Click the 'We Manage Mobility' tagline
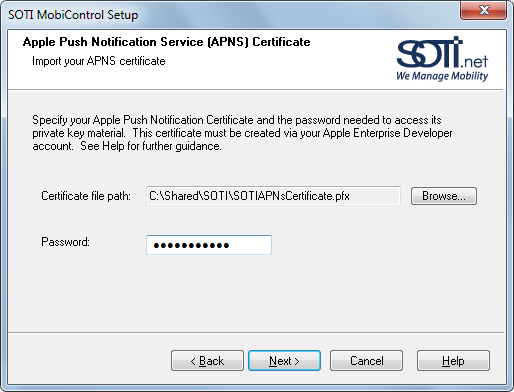Screen dimensions: 514x392 [442, 76]
